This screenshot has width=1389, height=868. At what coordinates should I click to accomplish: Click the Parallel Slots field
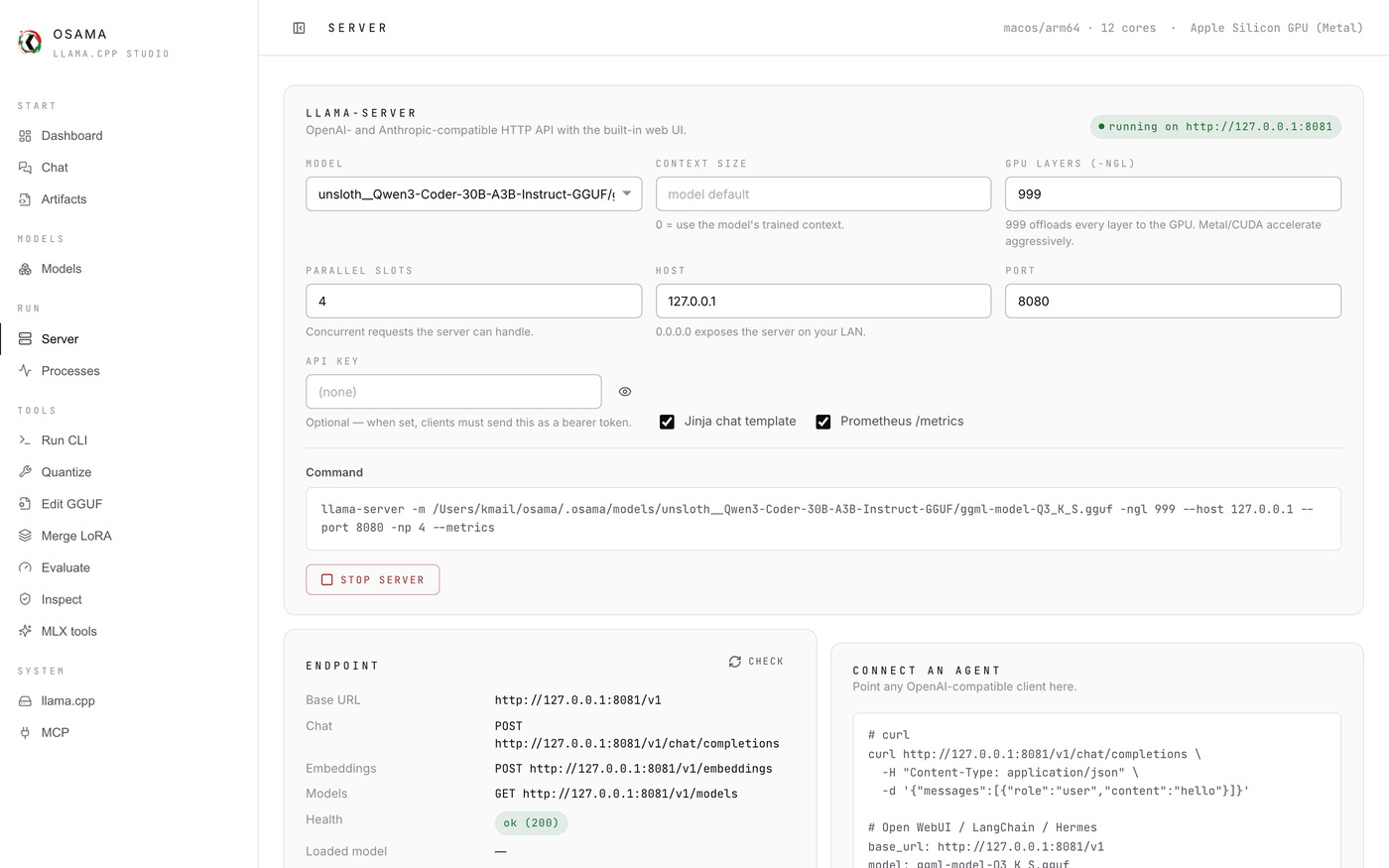pos(473,301)
